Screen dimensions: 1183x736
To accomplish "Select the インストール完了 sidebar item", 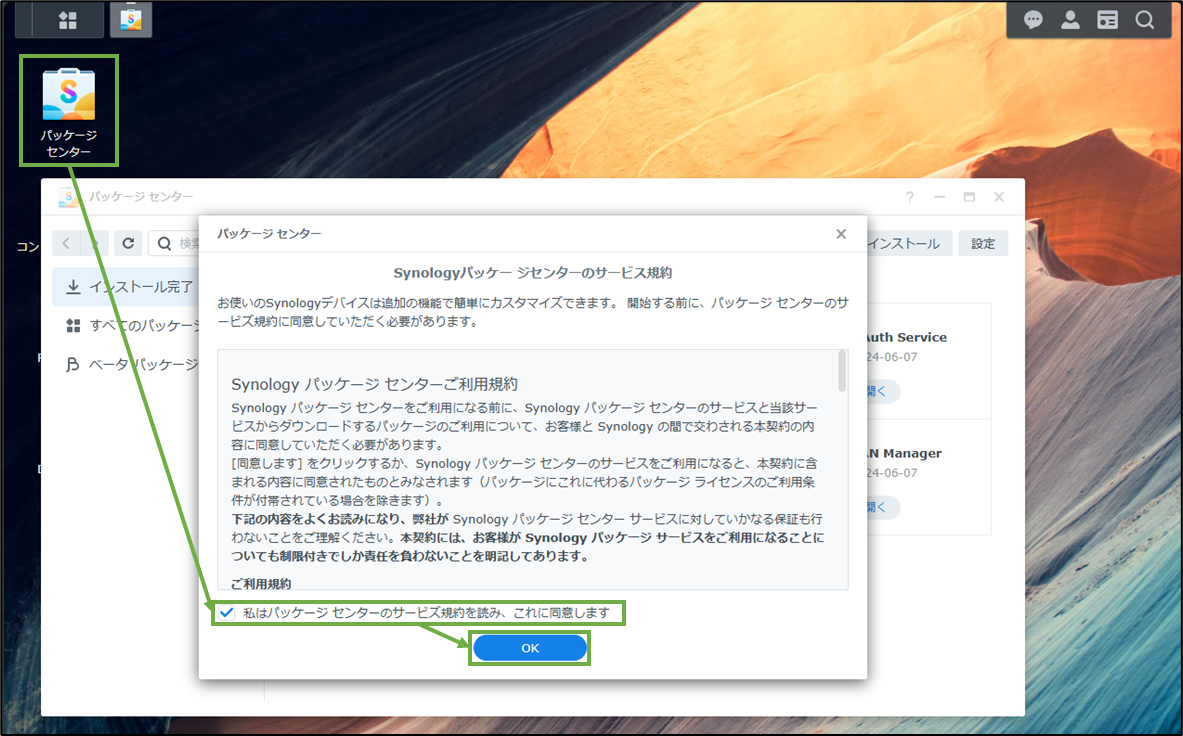I will 126,287.
